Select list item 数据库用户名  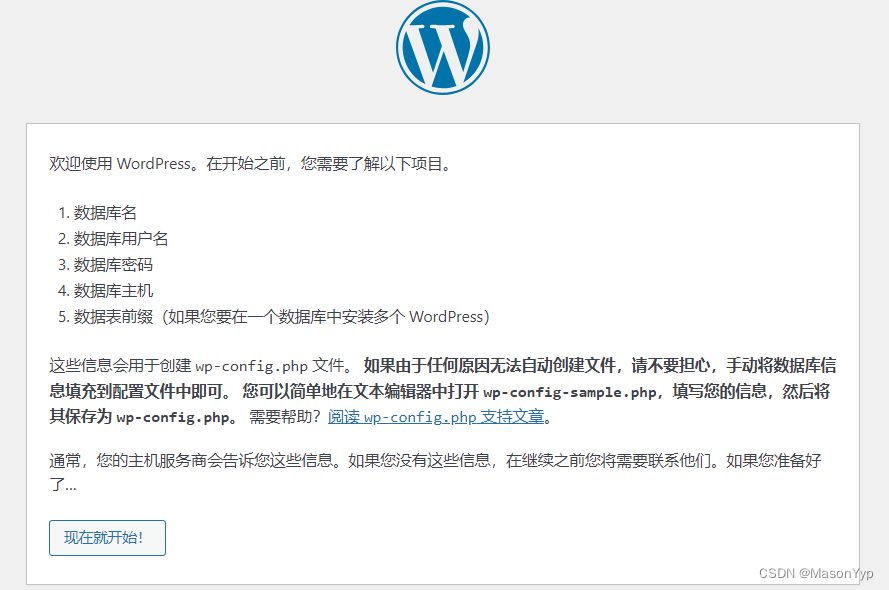[x=121, y=239]
